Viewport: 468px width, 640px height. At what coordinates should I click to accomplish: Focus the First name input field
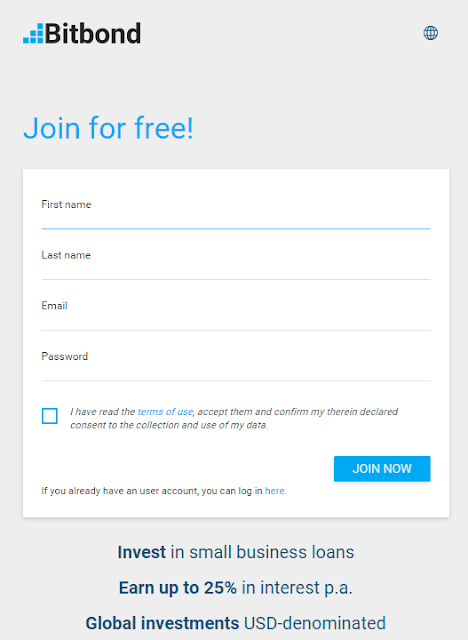236,214
